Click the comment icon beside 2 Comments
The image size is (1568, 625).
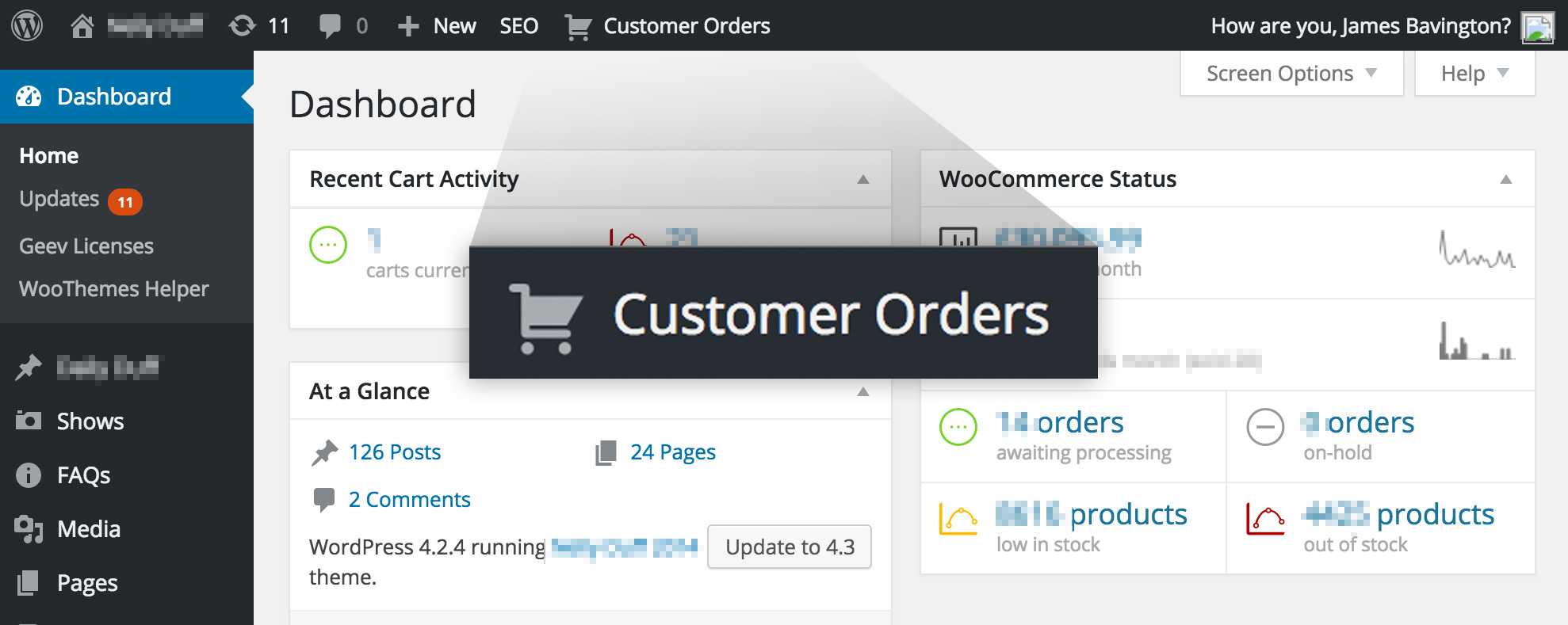pyautogui.click(x=324, y=499)
